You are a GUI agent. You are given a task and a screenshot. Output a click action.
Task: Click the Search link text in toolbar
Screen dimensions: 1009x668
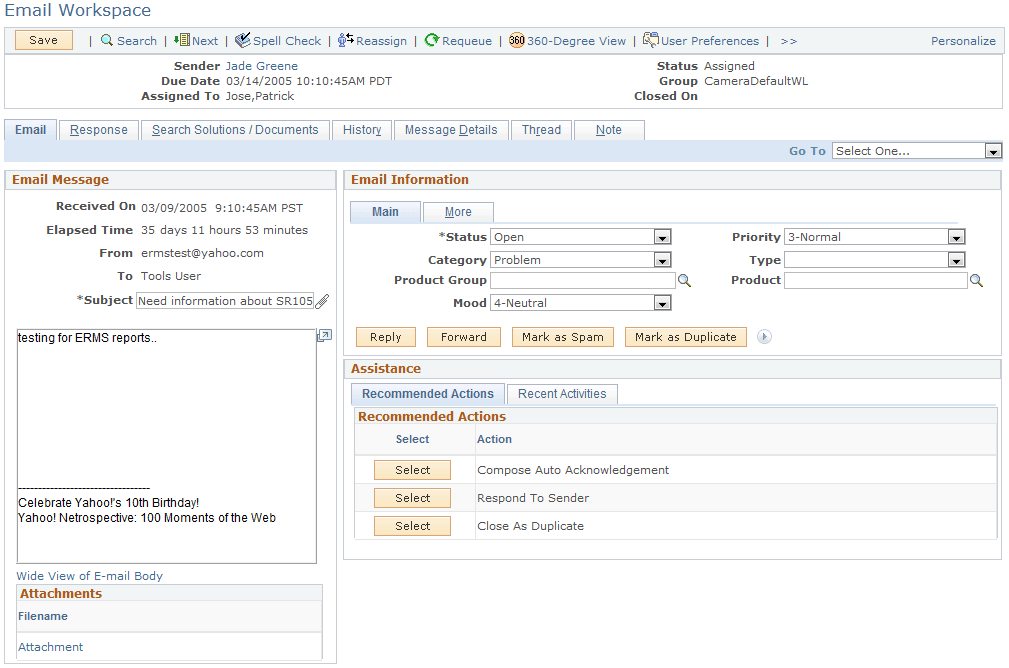pyautogui.click(x=137, y=41)
